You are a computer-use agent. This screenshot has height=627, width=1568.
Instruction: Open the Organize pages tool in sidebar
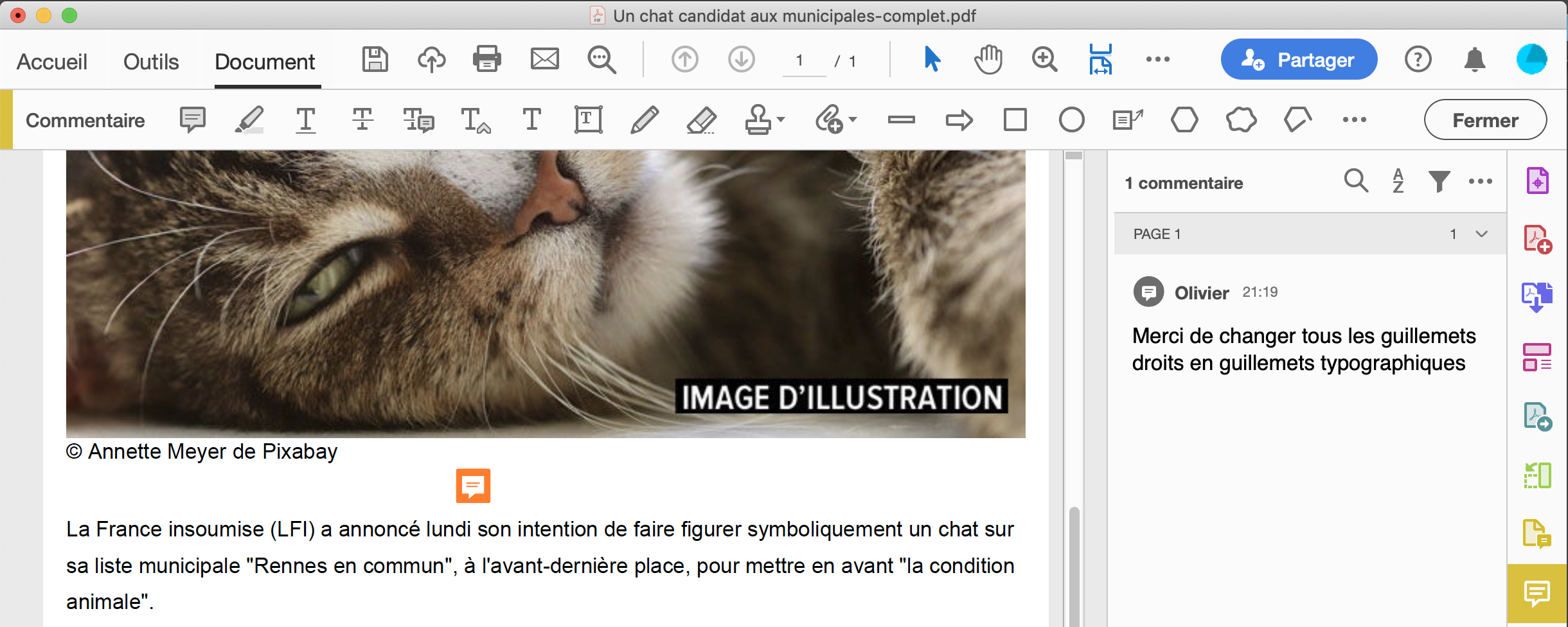[1538, 357]
